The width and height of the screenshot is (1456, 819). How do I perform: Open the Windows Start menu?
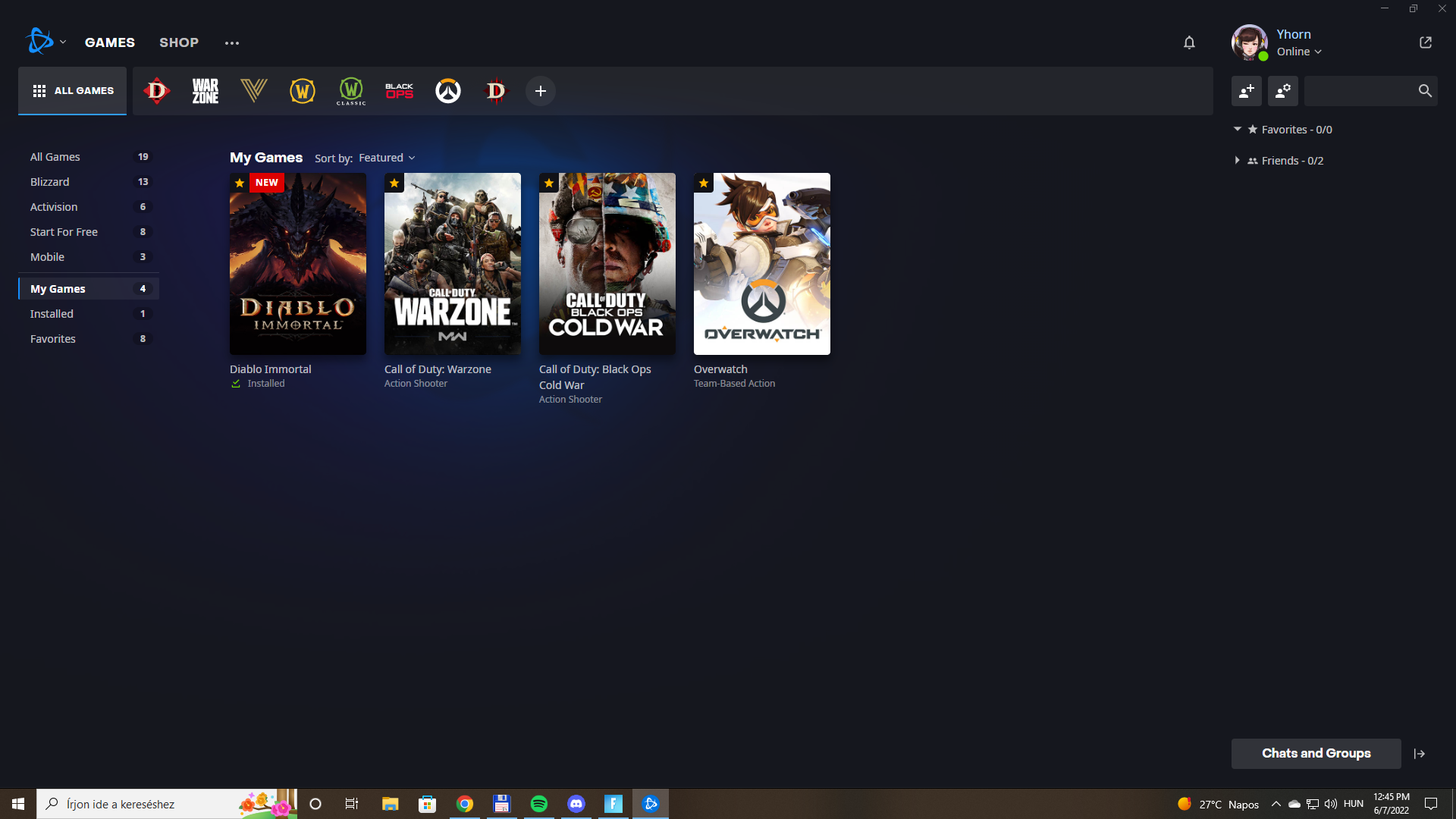(18, 804)
